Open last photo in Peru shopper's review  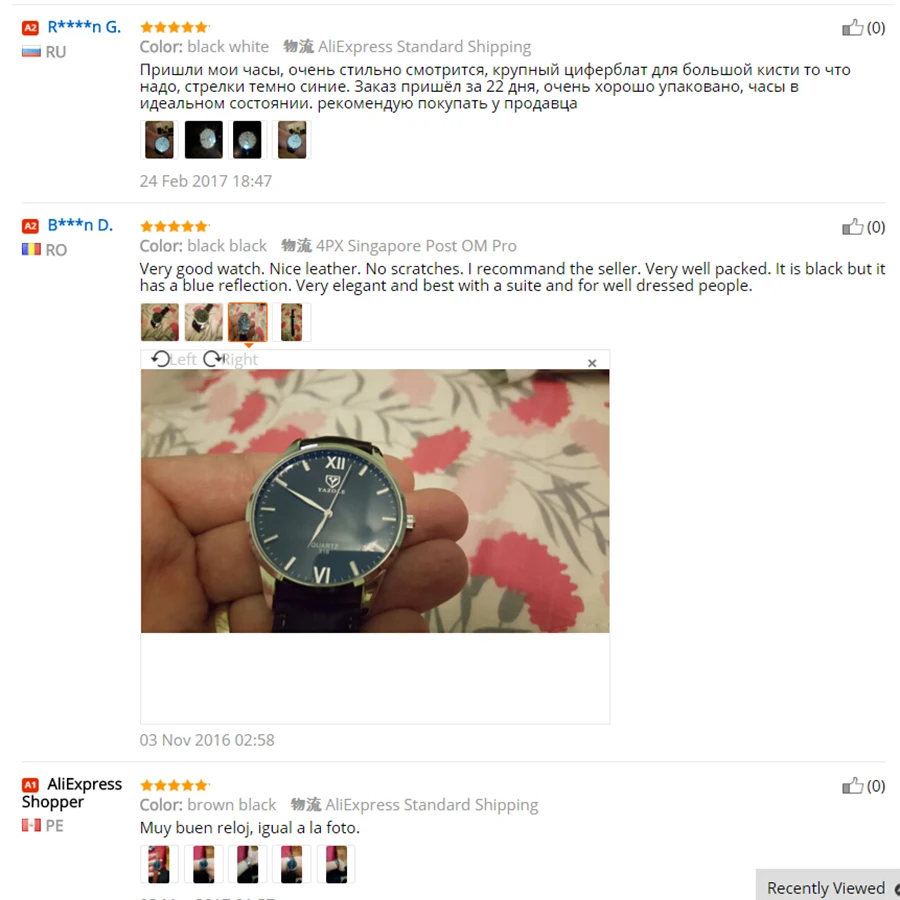(336, 864)
